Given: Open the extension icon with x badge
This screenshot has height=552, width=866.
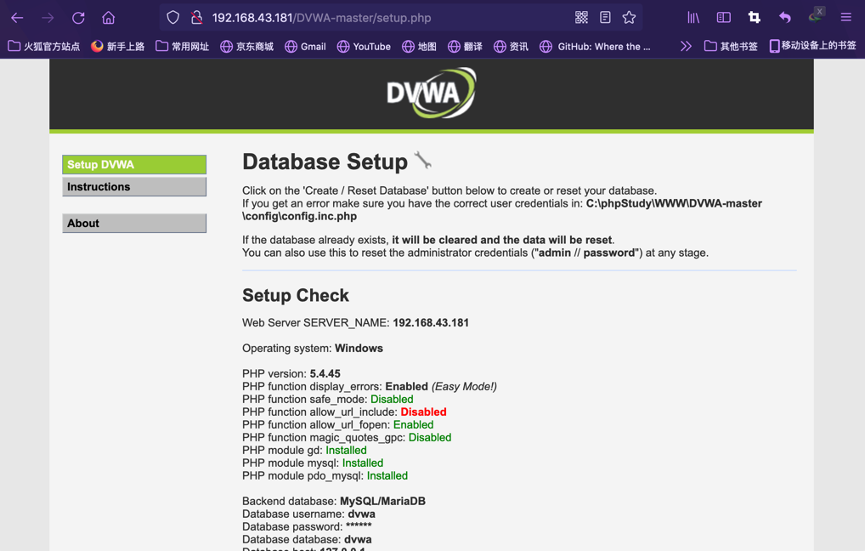Looking at the screenshot, I should 816,15.
